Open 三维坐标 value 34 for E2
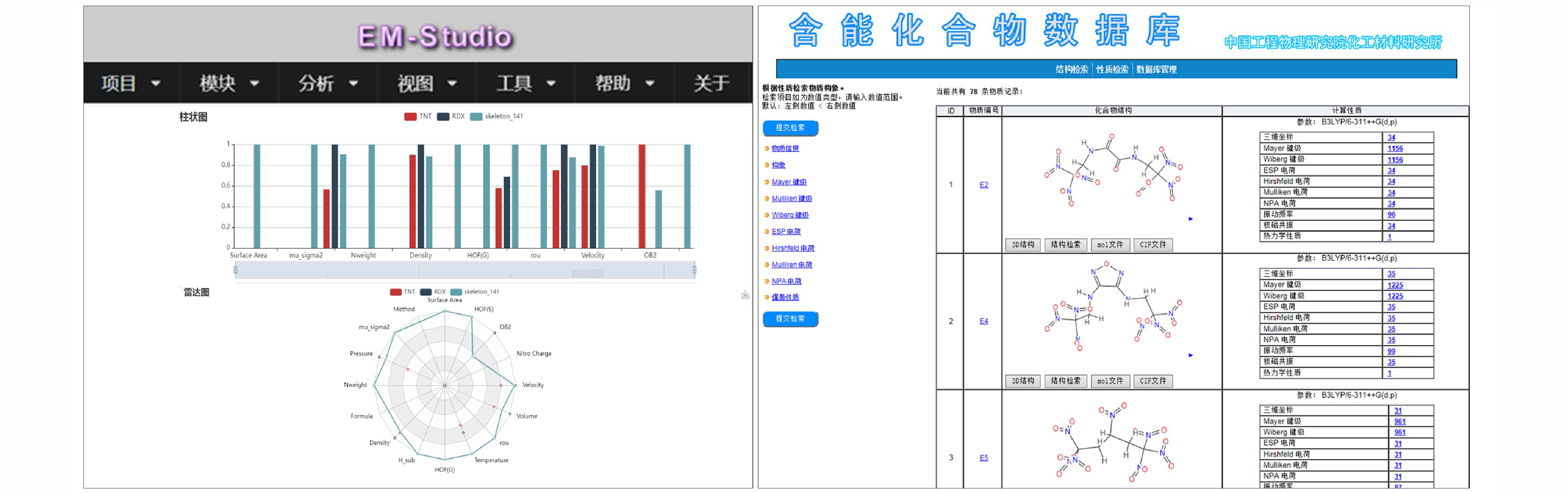 pos(1392,138)
